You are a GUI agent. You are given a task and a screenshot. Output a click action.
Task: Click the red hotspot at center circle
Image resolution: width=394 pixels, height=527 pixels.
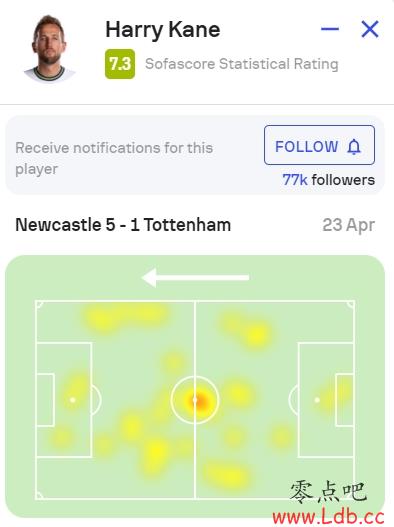199,400
